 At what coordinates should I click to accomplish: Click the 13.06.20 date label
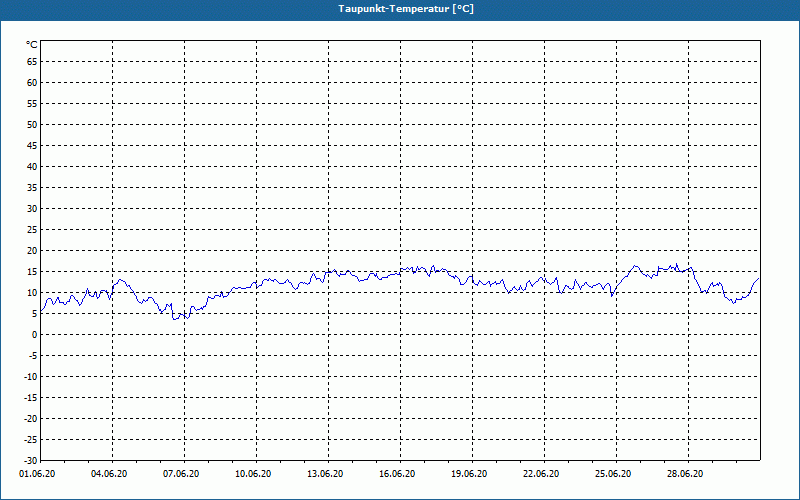(325, 474)
